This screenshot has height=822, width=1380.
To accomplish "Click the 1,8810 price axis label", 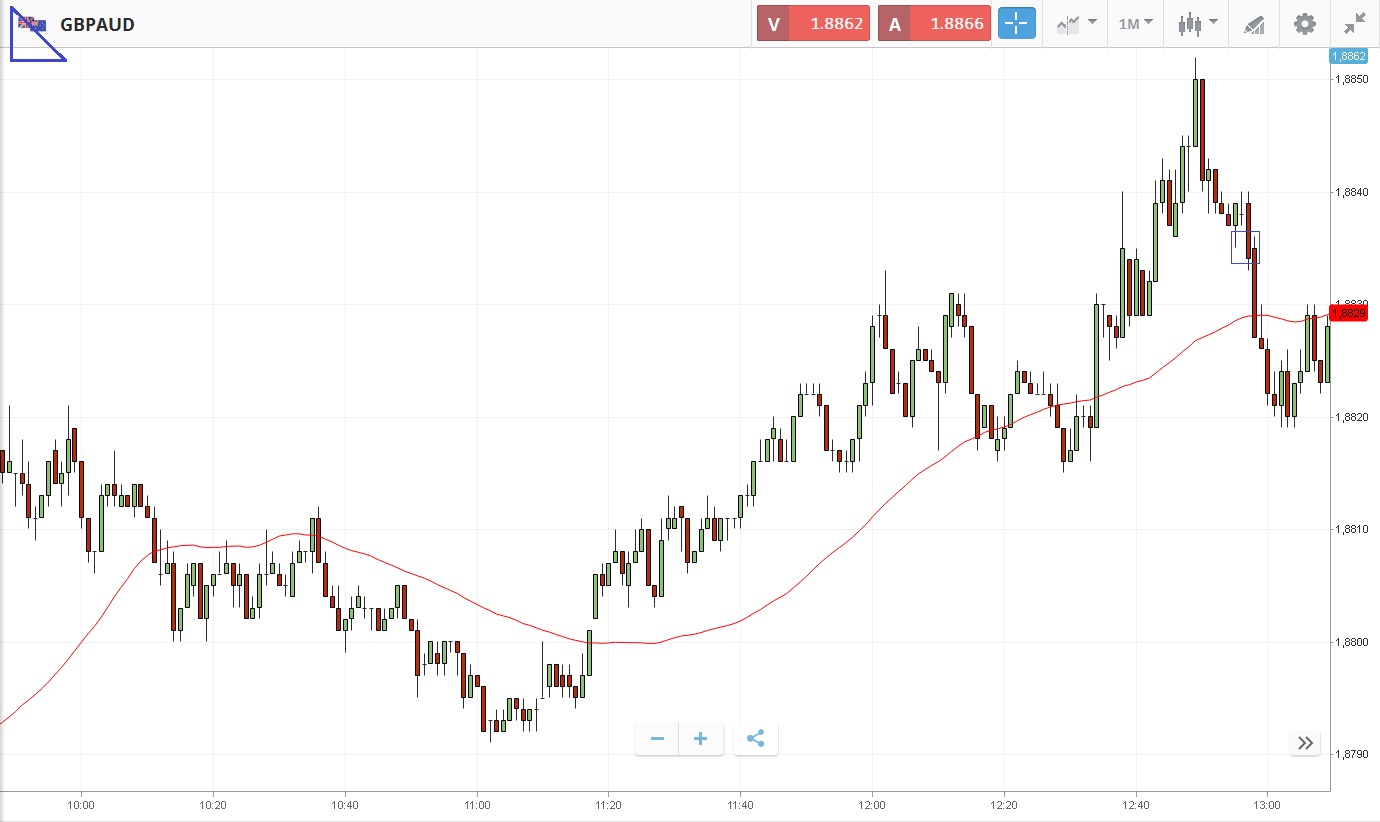I will pyautogui.click(x=1350, y=529).
